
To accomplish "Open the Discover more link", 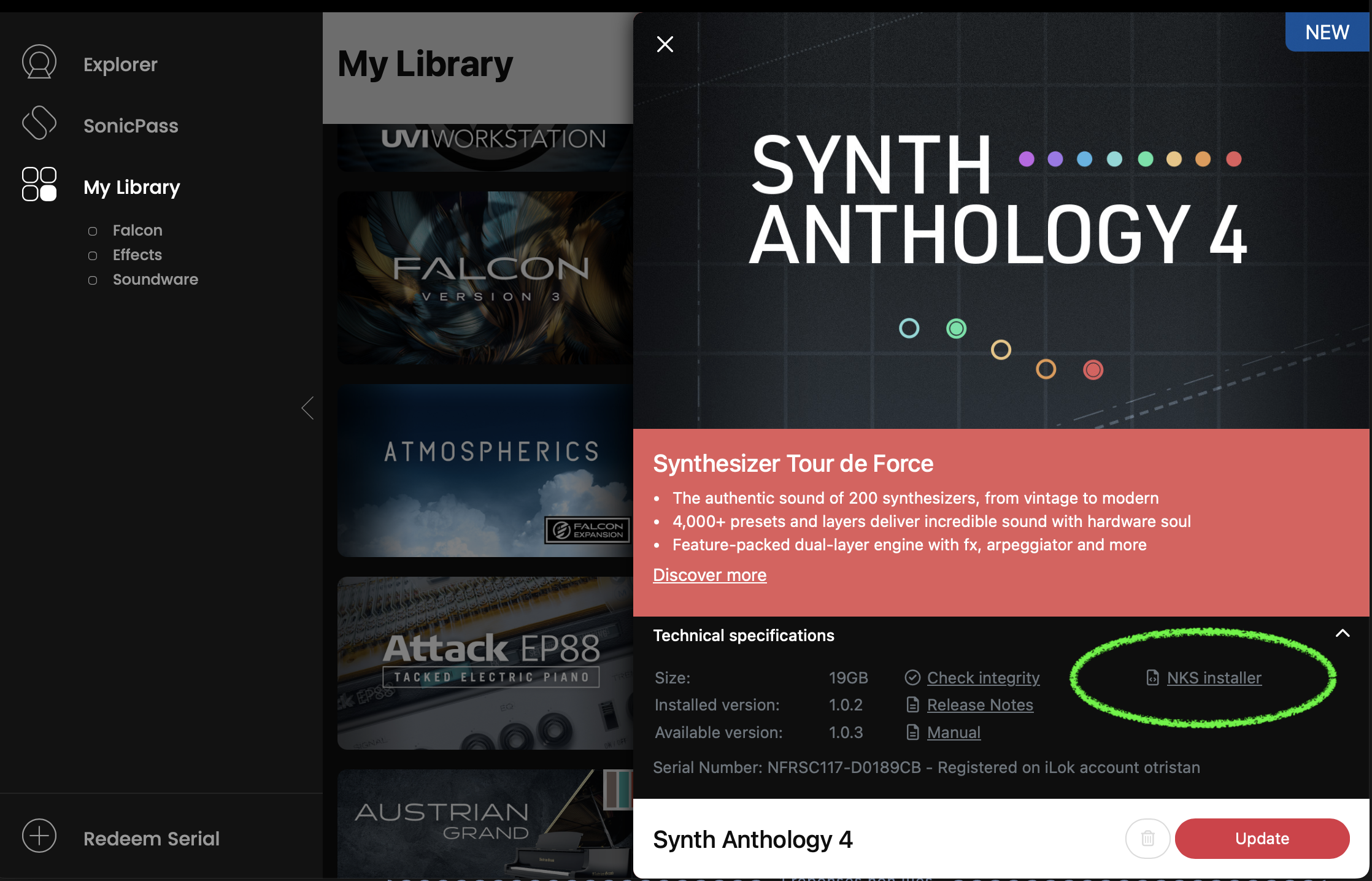I will 709,575.
